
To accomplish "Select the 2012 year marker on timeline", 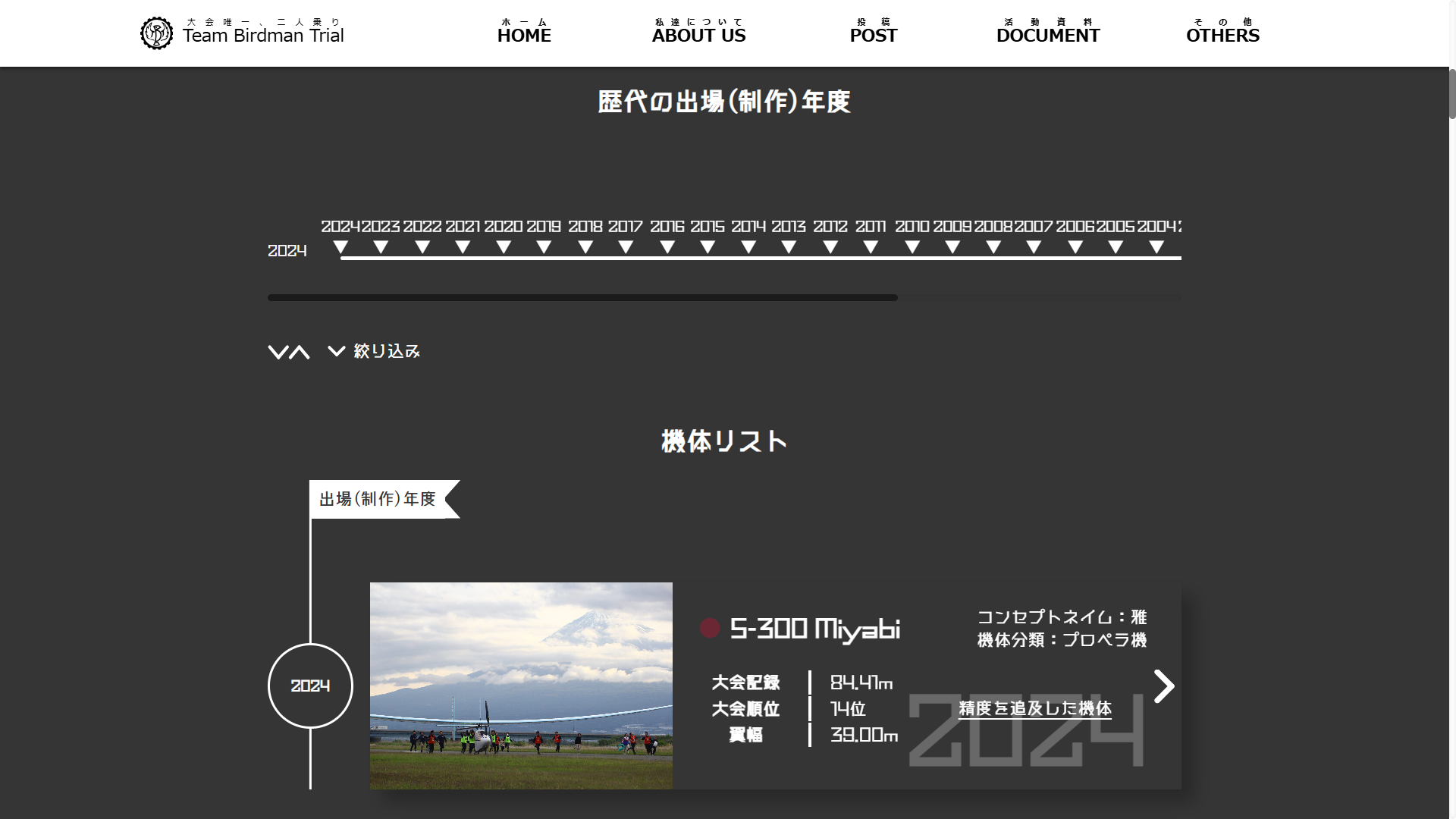I will pos(830,248).
